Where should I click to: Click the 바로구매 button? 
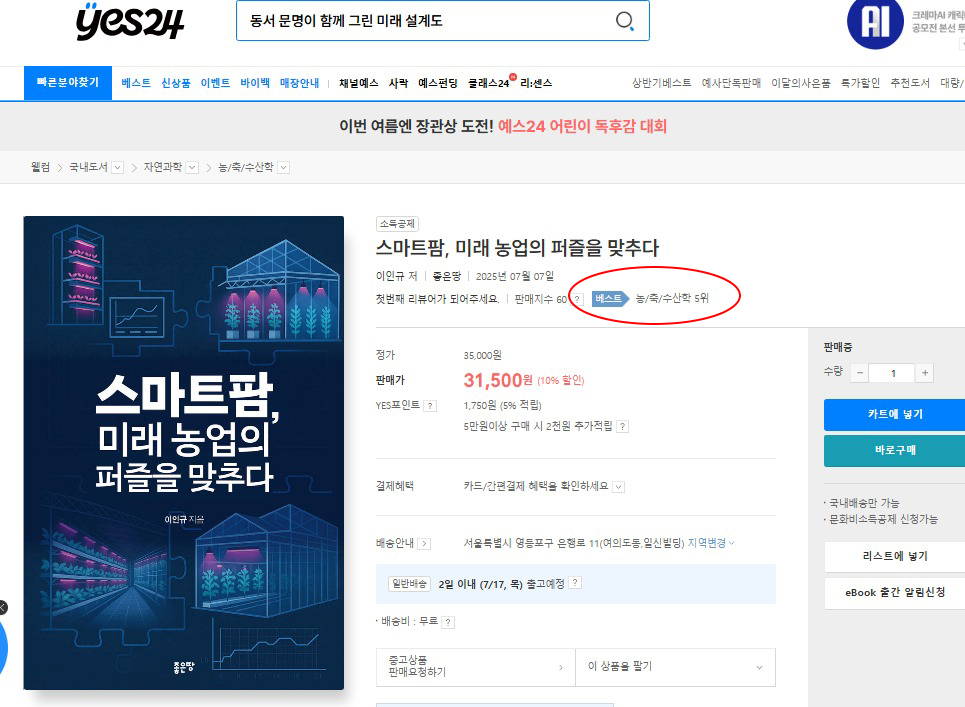(x=895, y=450)
